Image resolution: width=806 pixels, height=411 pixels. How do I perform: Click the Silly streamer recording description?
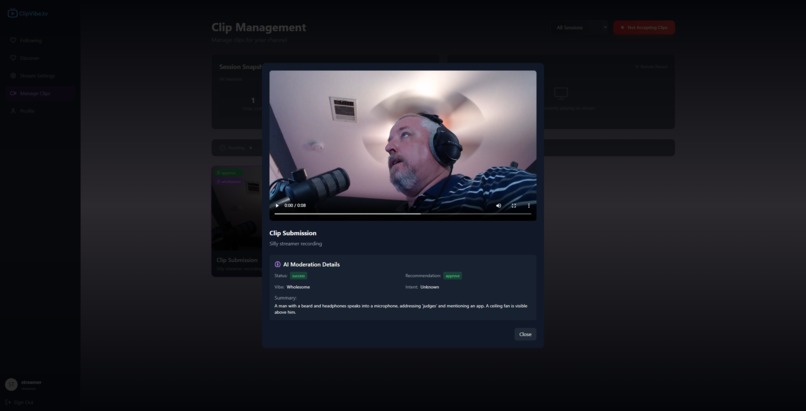(x=296, y=244)
